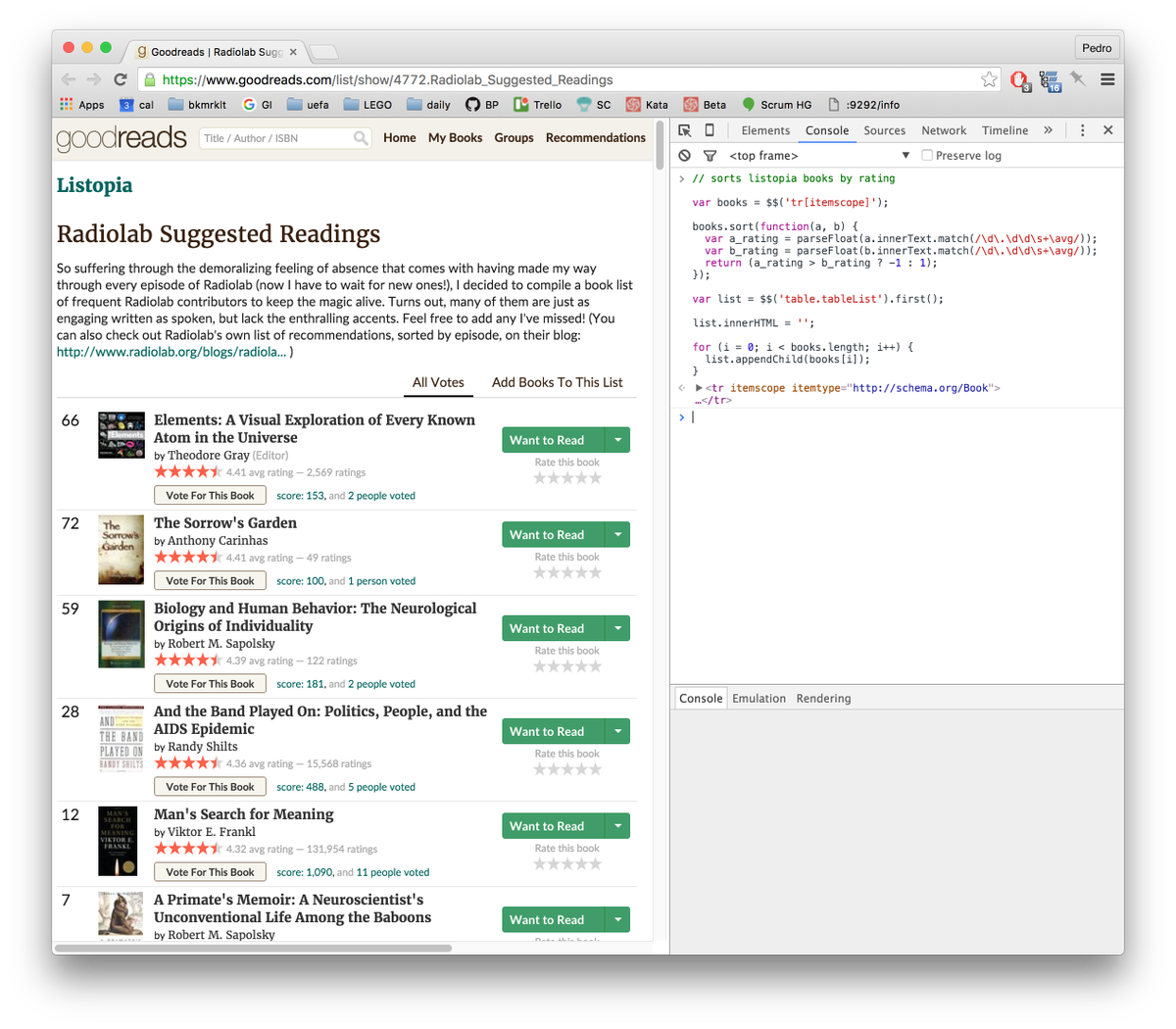Expand shelf dropdown for Elements book
The image size is (1176, 1029).
[x=617, y=440]
